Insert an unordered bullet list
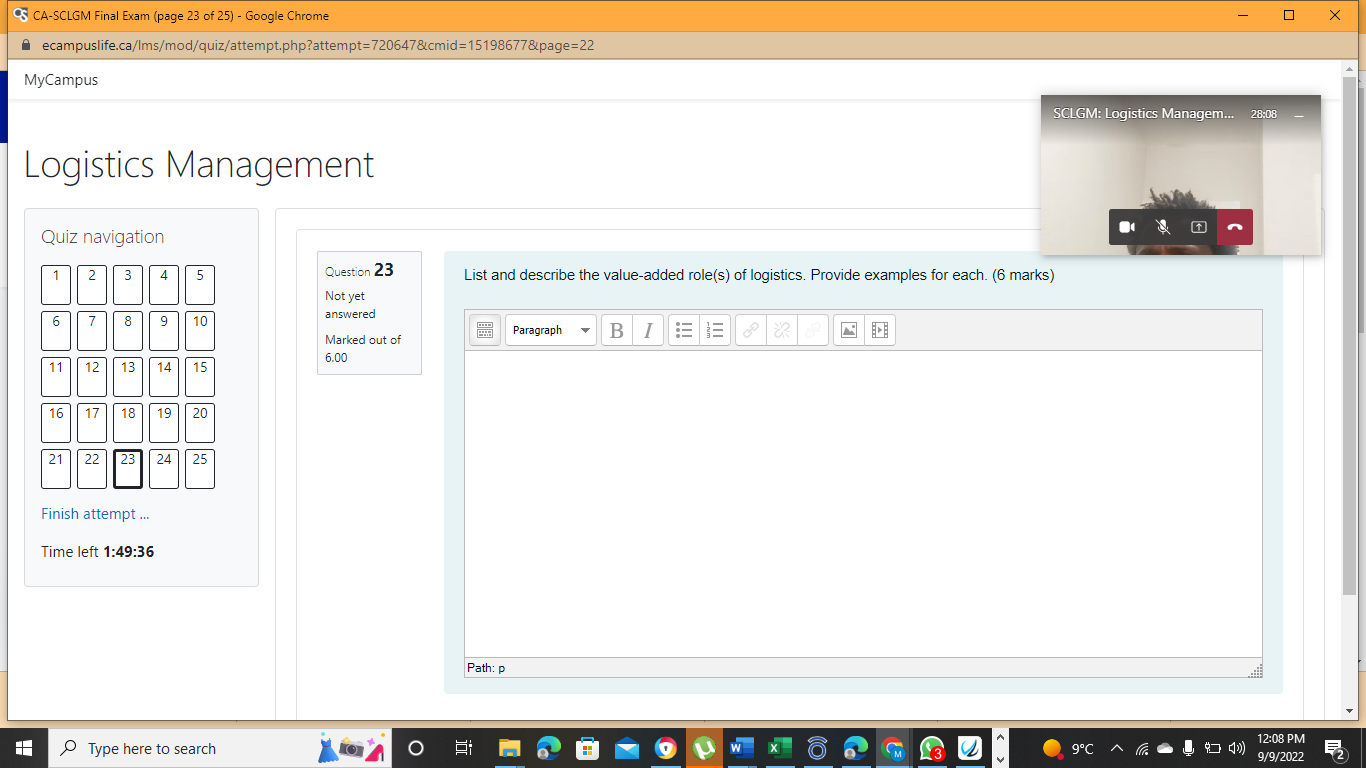This screenshot has height=768, width=1366. point(684,330)
